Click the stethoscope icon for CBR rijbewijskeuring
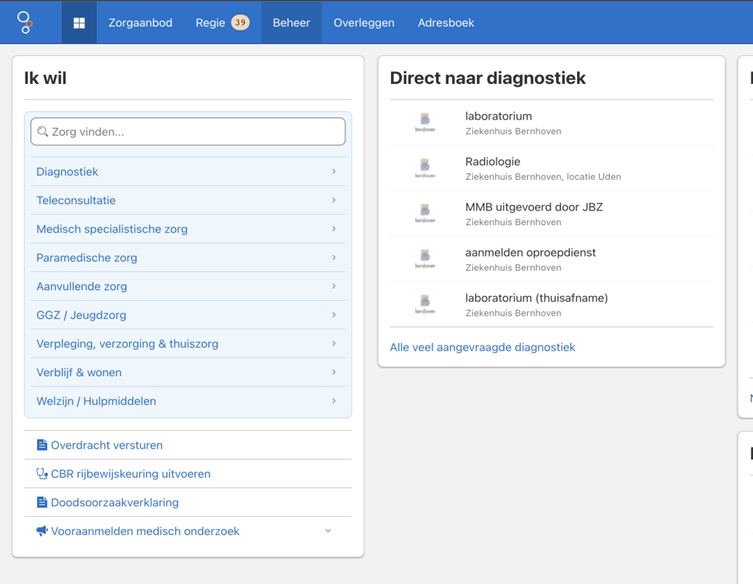 42,474
